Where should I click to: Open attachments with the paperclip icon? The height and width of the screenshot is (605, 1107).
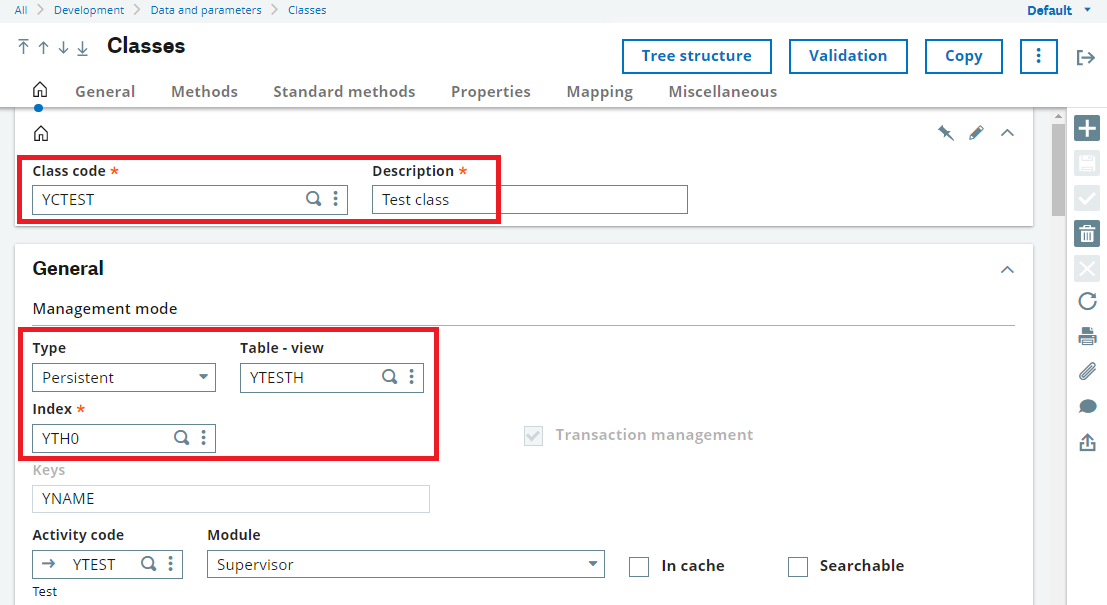coord(1086,371)
